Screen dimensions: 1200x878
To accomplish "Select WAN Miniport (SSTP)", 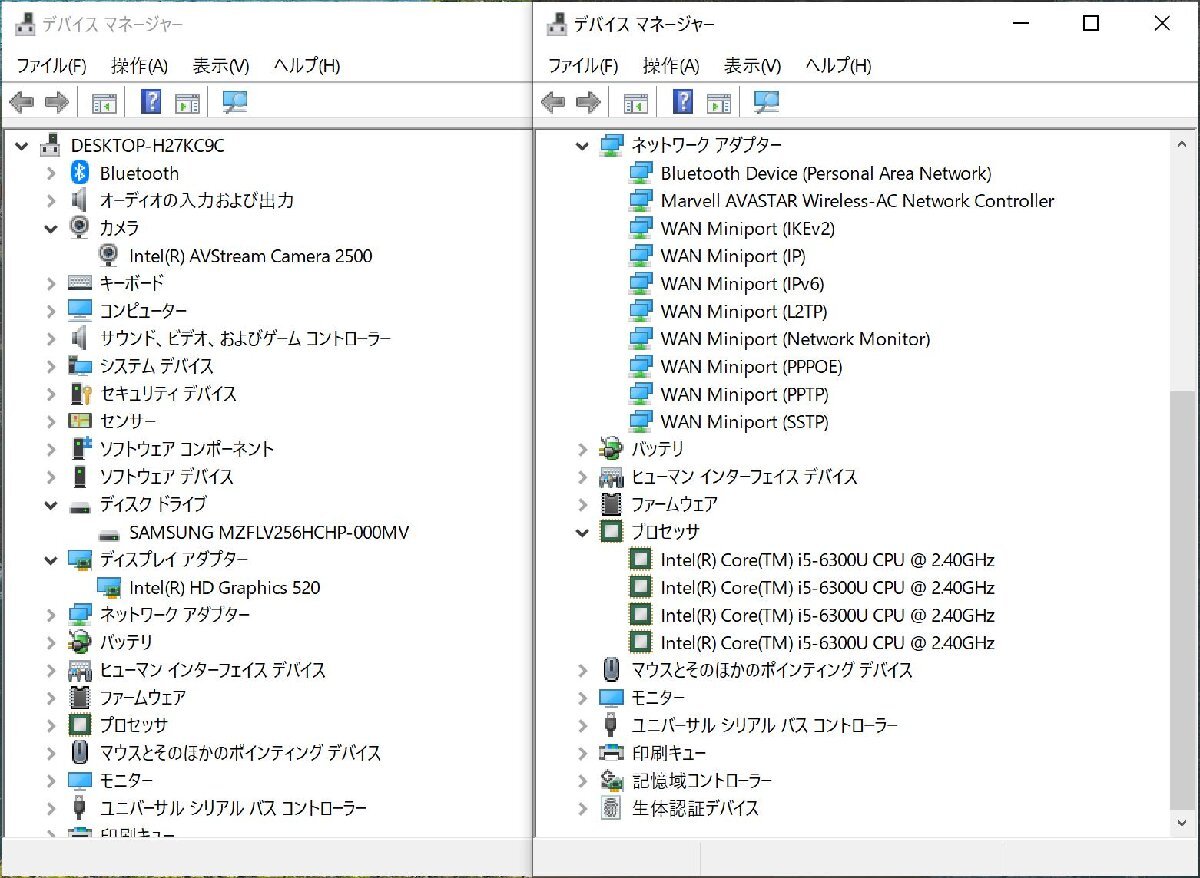I will click(x=744, y=421).
